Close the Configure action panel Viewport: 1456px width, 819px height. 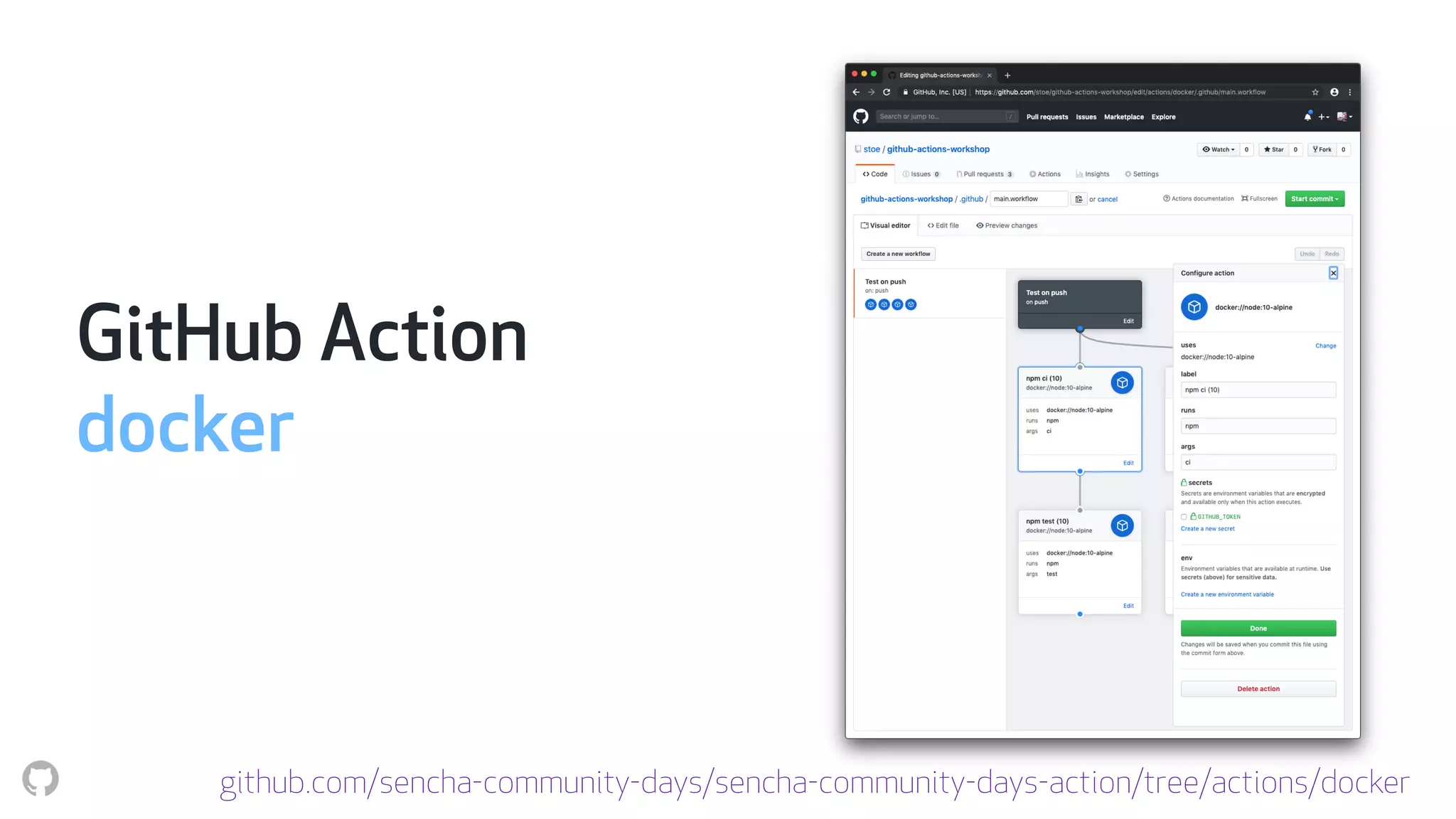coord(1333,273)
